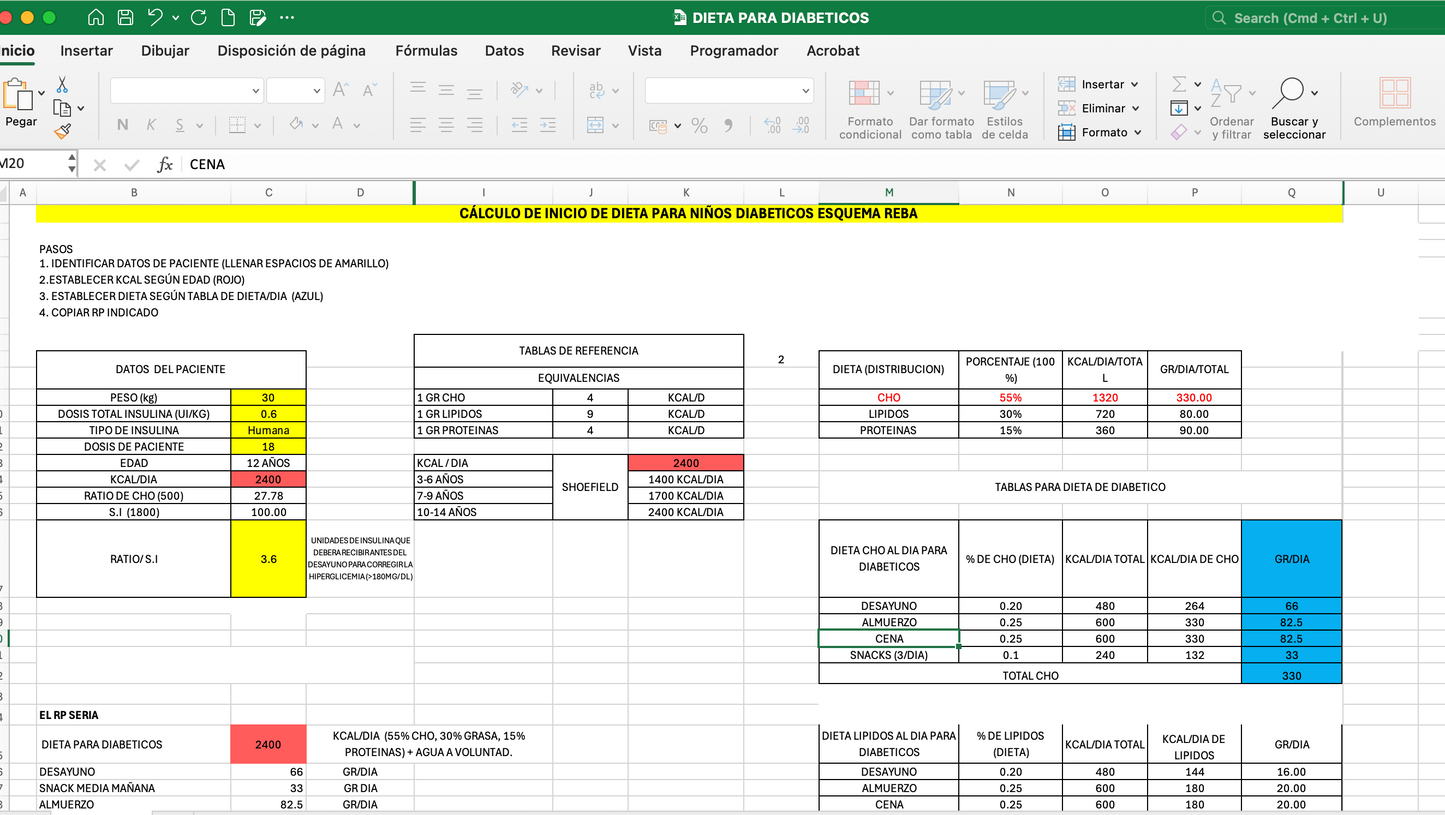Screen dimensions: 1445x815
Task: Open the font name dropdown
Action: tap(256, 91)
